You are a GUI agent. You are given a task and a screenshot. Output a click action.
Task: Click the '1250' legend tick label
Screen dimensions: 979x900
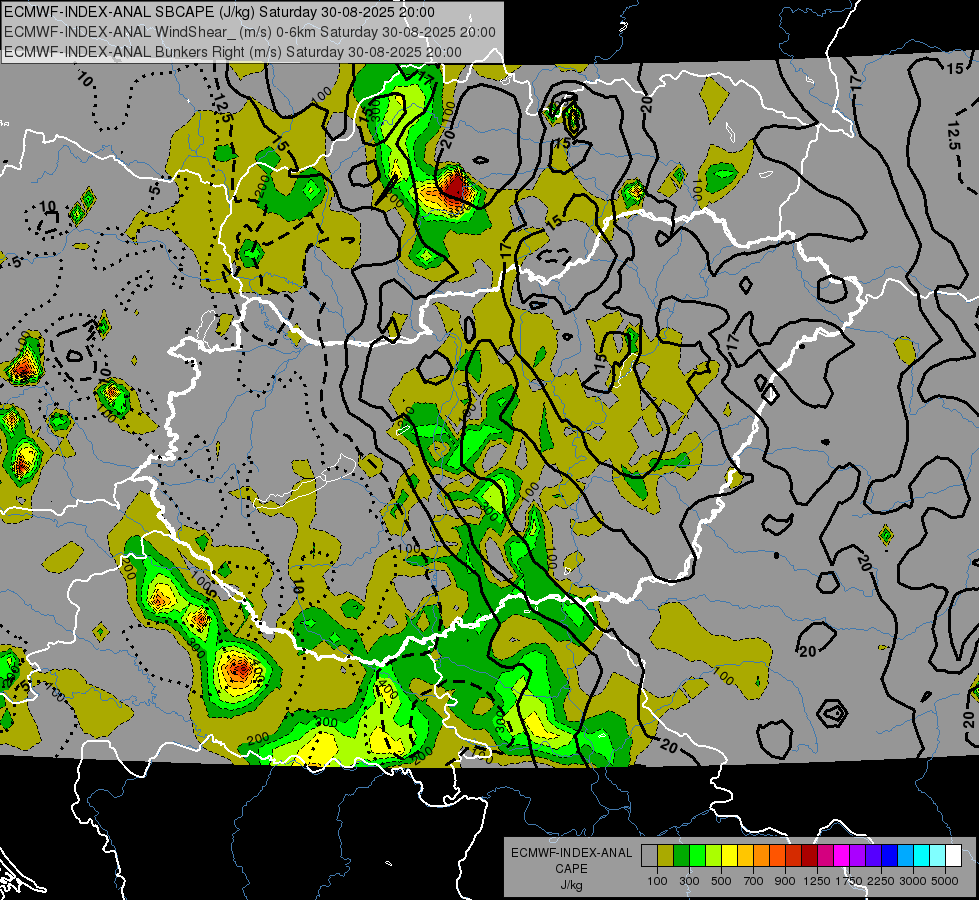click(817, 881)
